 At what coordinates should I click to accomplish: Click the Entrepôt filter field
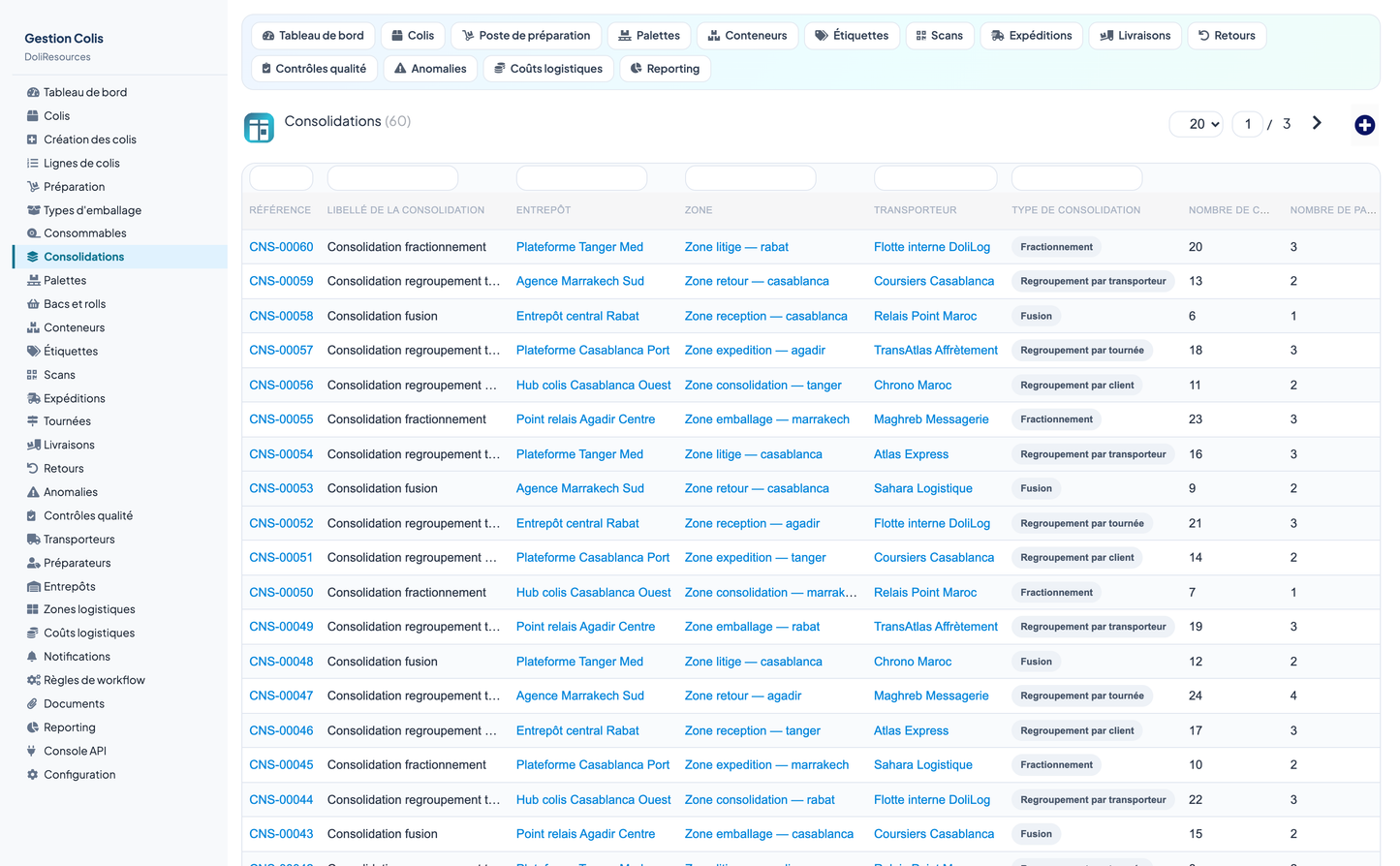coord(581,178)
